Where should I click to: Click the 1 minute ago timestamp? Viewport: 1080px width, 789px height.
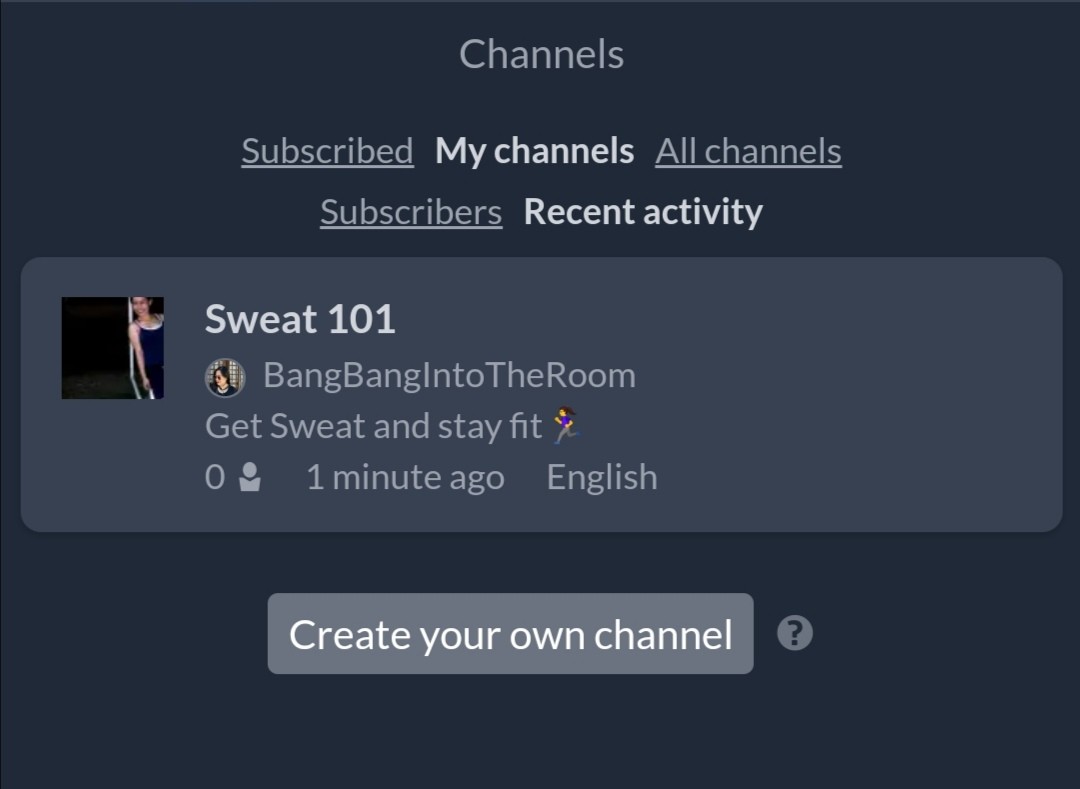coord(406,477)
